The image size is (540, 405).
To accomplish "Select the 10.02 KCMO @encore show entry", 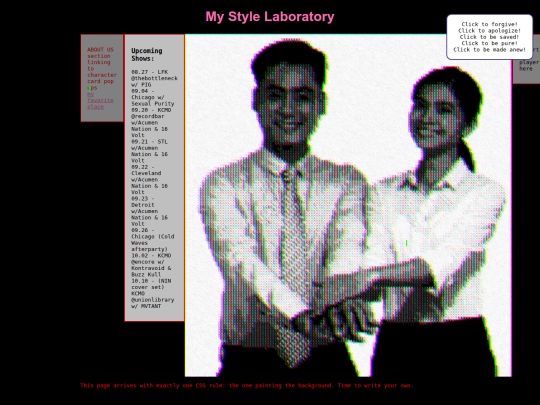I will coord(151,265).
